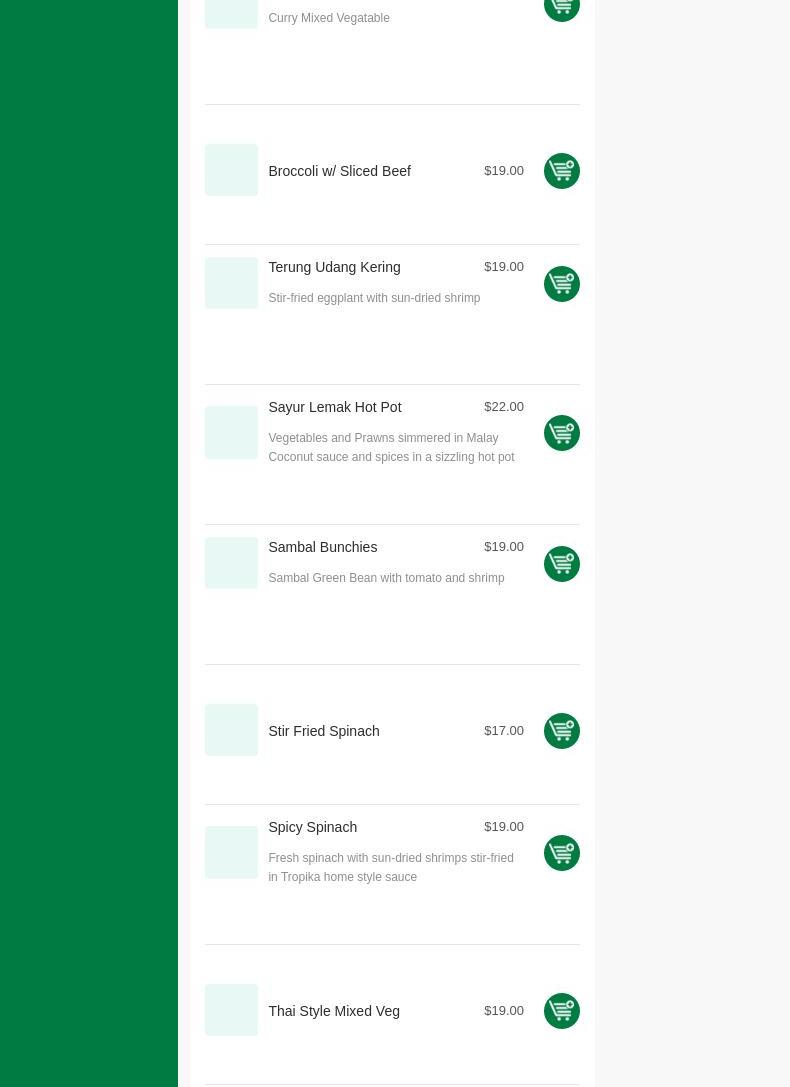Viewport: 790px width, 1087px height.
Task: View the Sayur Lemak Hot Pot image
Action: point(231,432)
